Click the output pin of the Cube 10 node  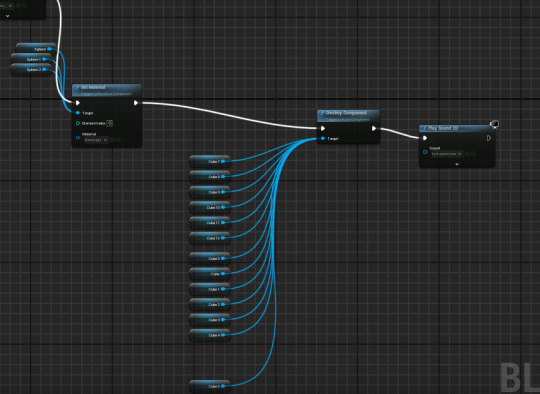(x=223, y=207)
